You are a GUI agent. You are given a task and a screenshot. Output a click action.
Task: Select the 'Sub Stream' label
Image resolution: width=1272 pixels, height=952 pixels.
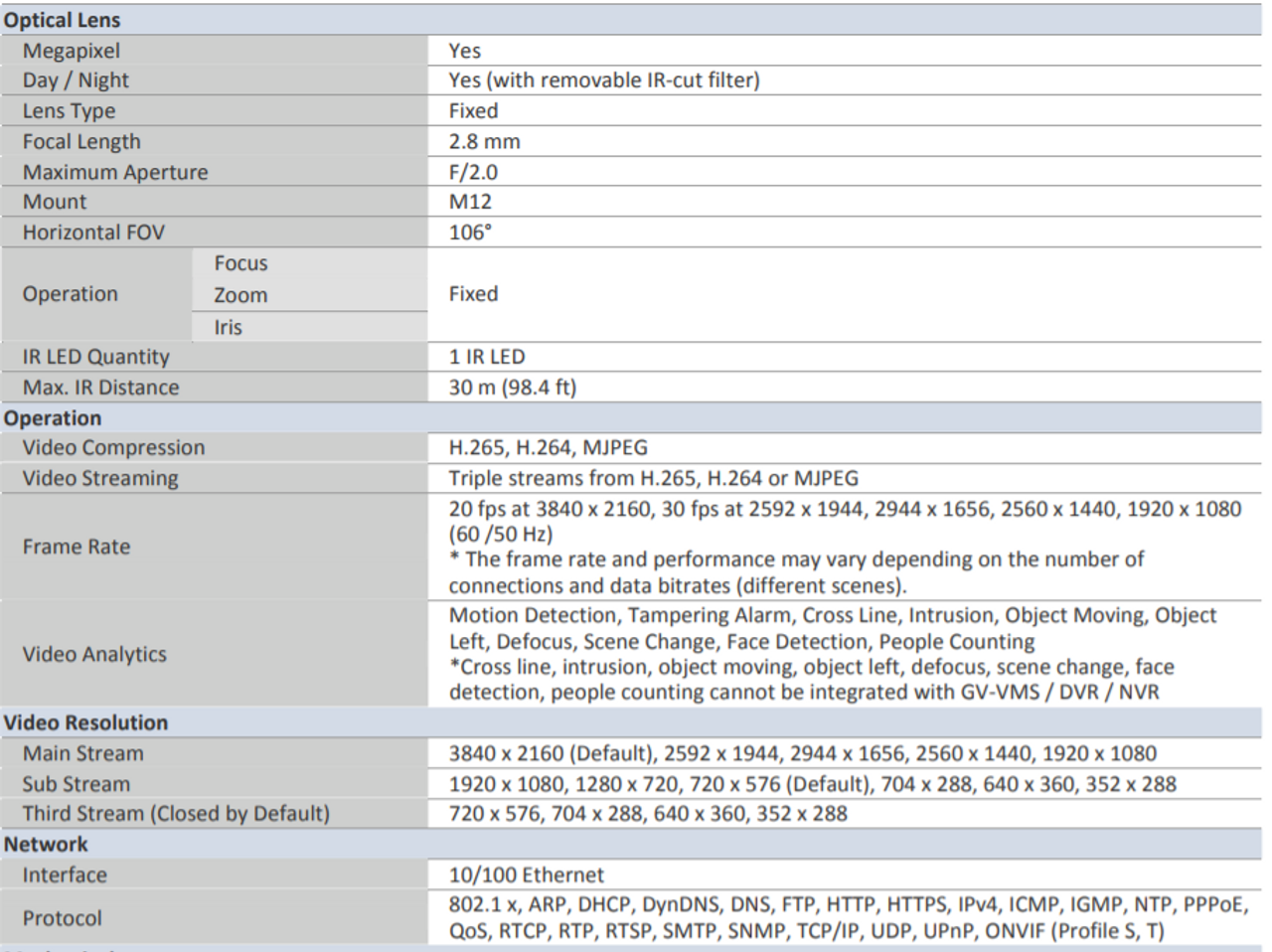point(76,784)
